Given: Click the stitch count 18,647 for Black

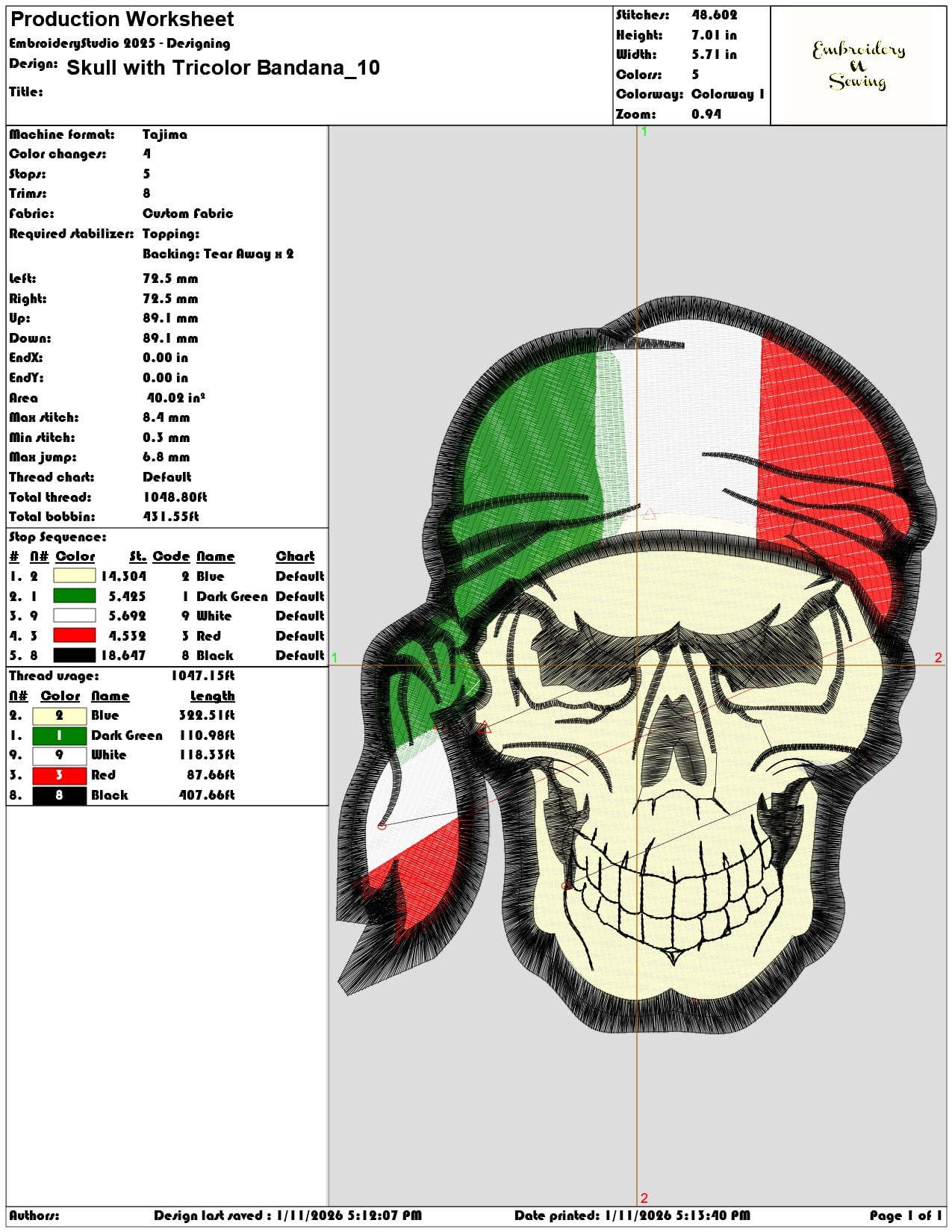Looking at the screenshot, I should [124, 656].
